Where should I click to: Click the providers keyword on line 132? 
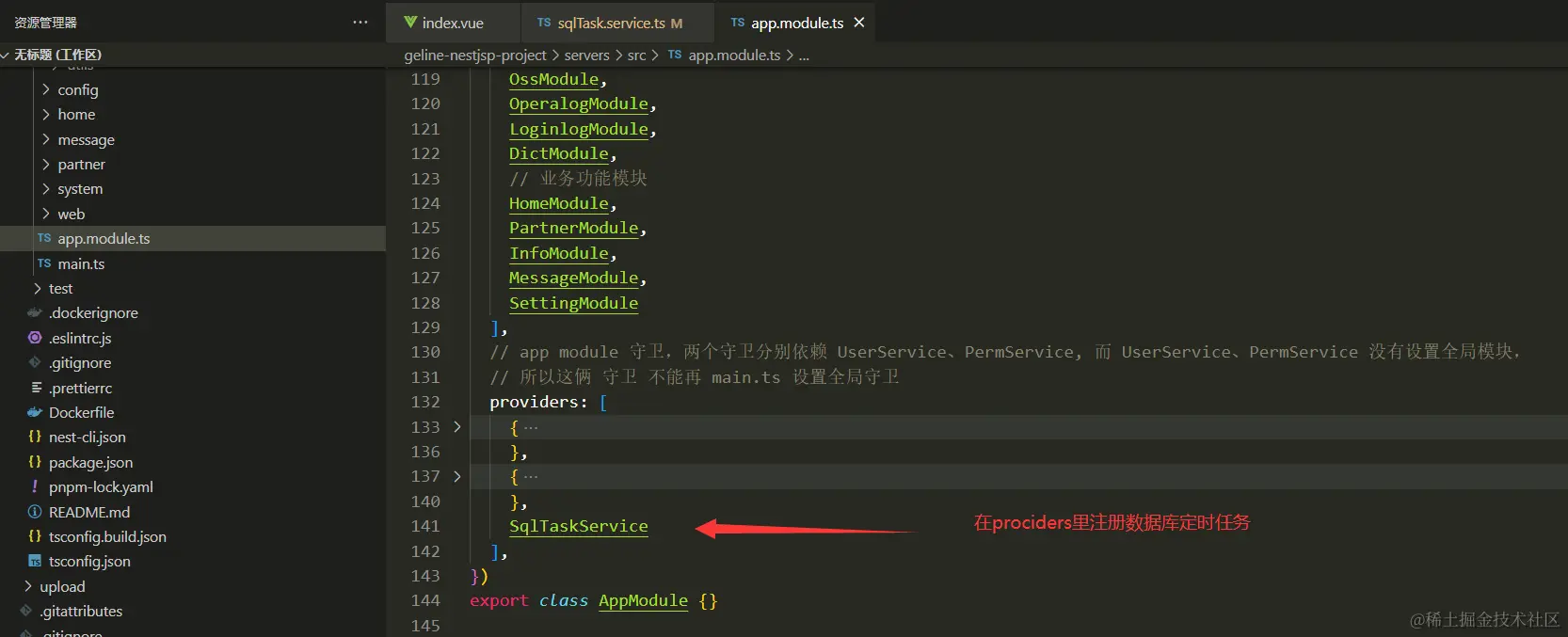point(534,402)
